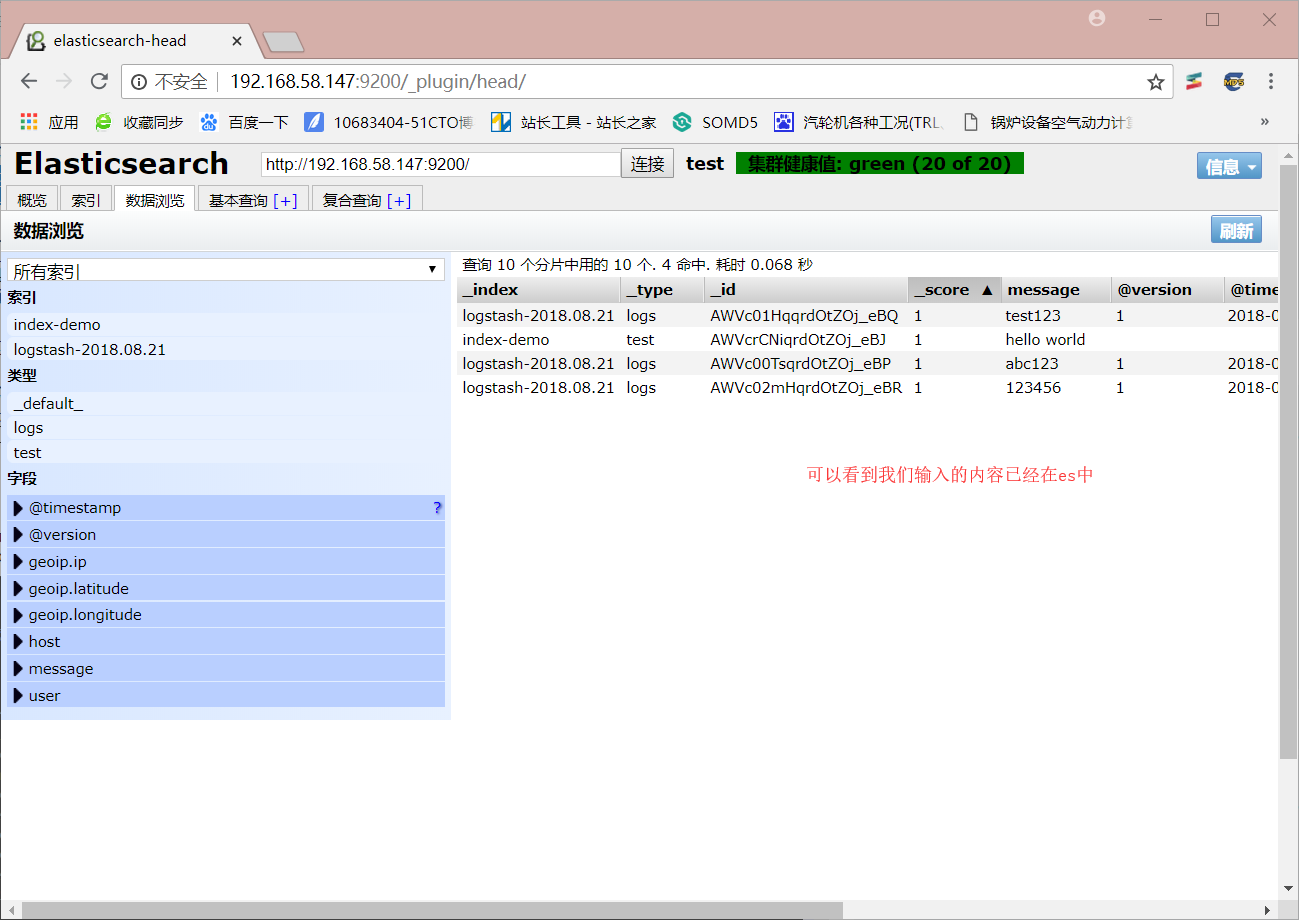Bookmark this page with the star icon
Viewport: 1299px width, 920px height.
[1156, 82]
